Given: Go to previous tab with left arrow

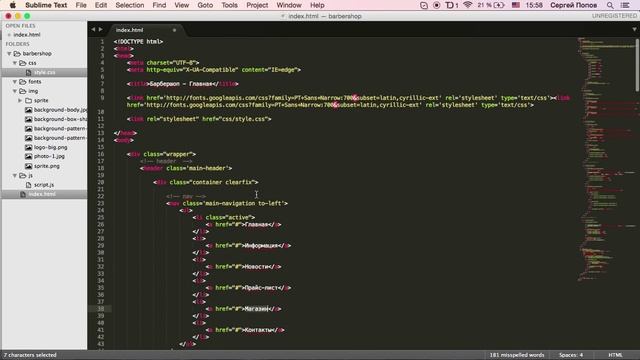Looking at the screenshot, I should (93, 29).
